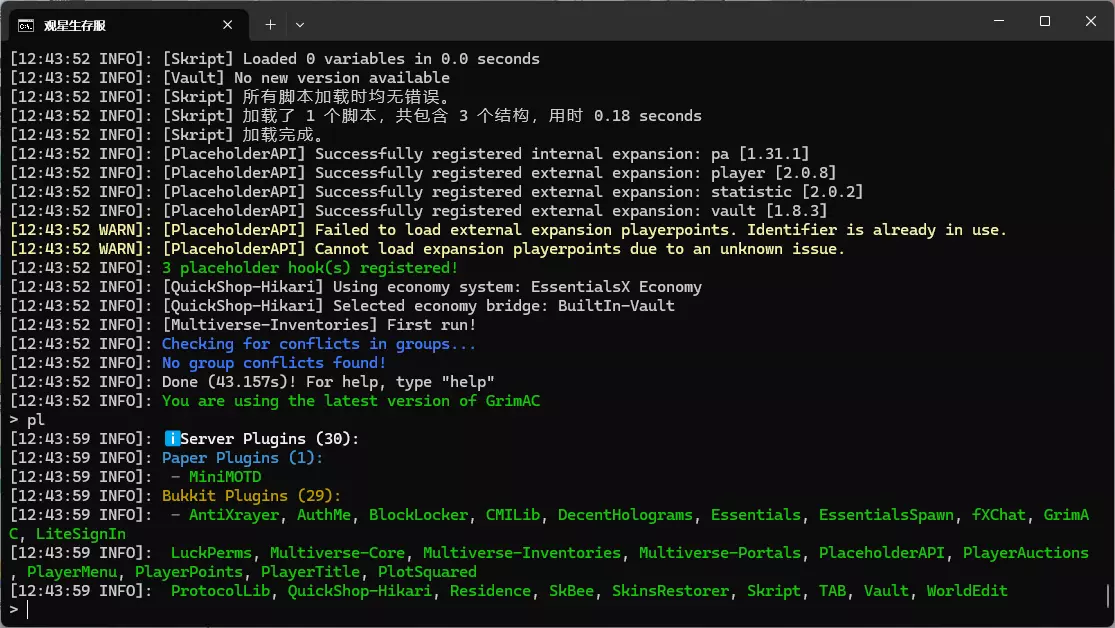Click the "Checking for conflicts in groups..." message
The height and width of the screenshot is (628, 1115).
319,344
